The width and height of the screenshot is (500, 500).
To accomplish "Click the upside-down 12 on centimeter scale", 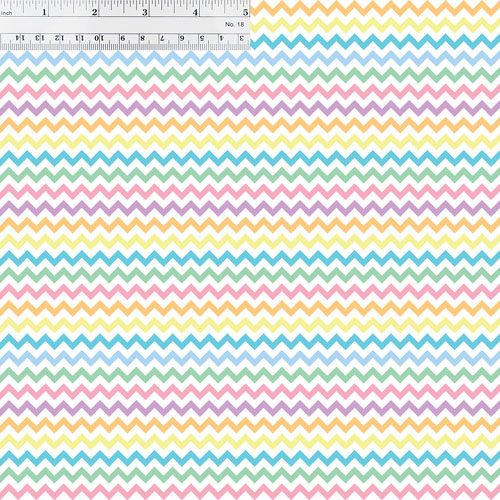I will pos(60,38).
